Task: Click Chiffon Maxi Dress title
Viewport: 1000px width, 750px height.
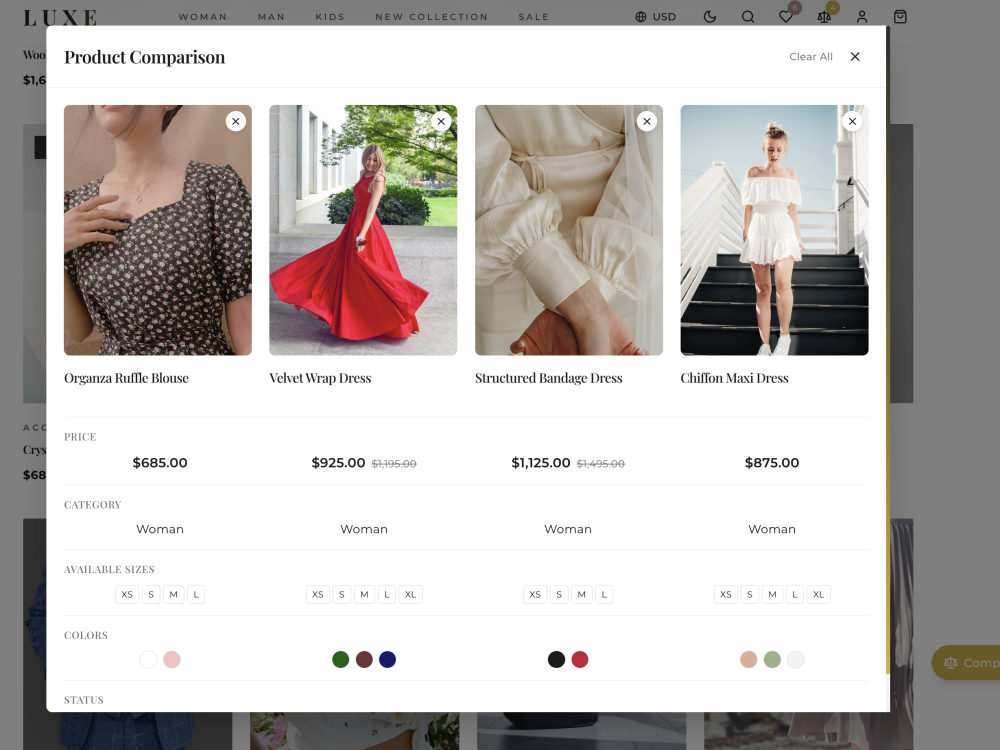Action: (734, 378)
